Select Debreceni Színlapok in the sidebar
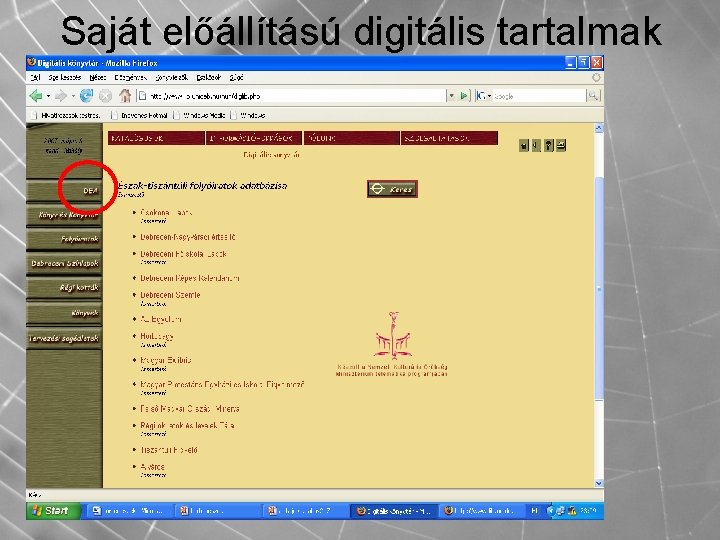 tap(64, 264)
